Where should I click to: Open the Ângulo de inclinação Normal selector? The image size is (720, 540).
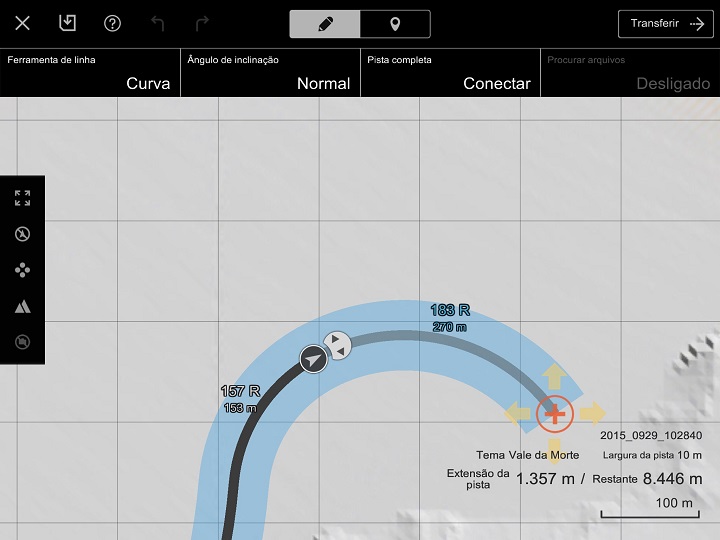(x=270, y=73)
